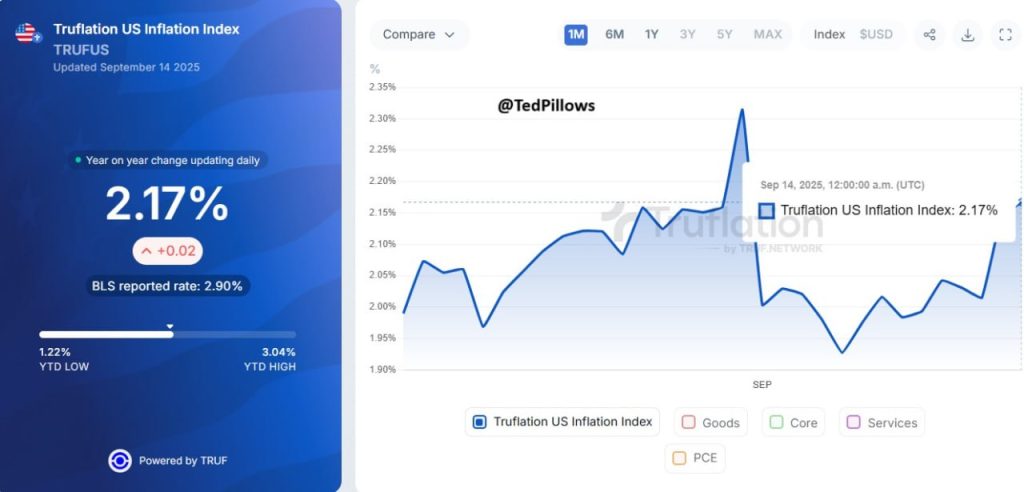Switch to the 6M time range

point(615,35)
